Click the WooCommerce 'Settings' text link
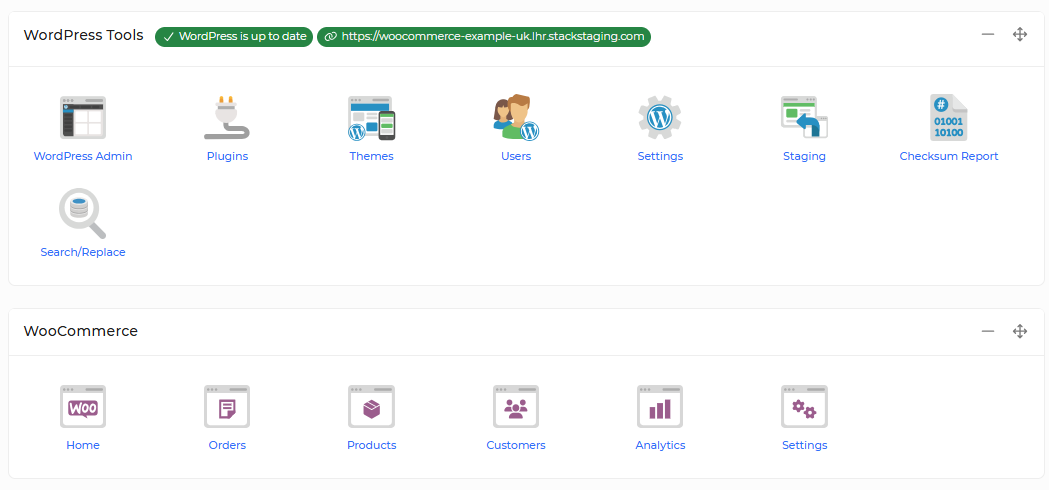The height and width of the screenshot is (490, 1049). 805,445
